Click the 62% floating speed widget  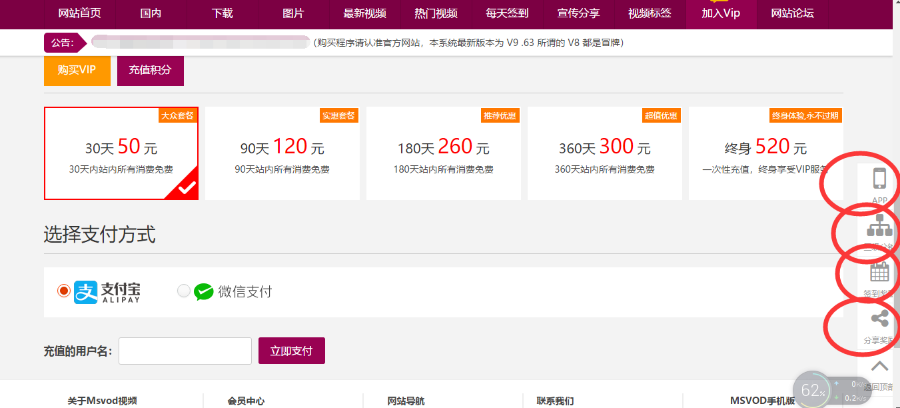point(813,390)
